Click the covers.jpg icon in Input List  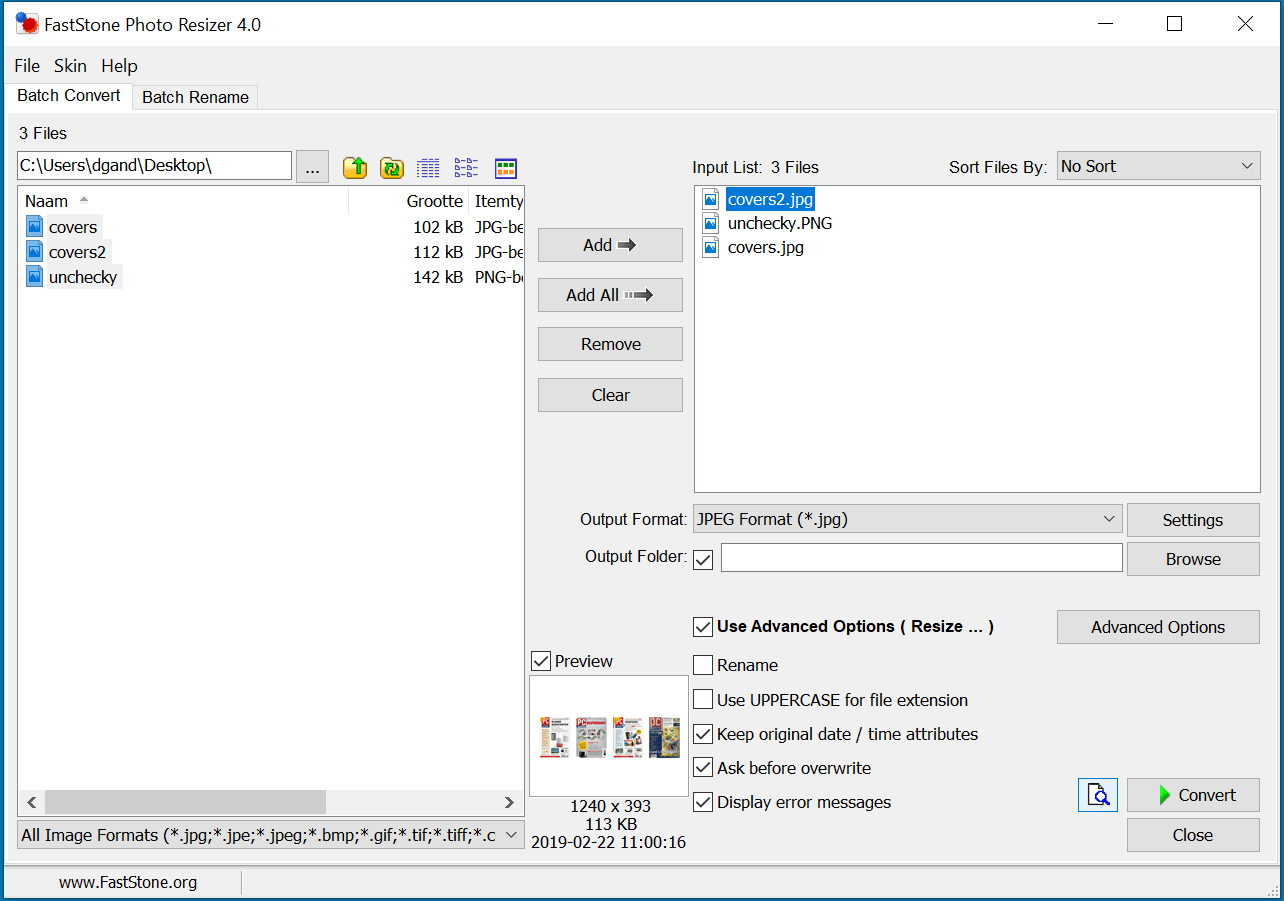pyautogui.click(x=711, y=247)
